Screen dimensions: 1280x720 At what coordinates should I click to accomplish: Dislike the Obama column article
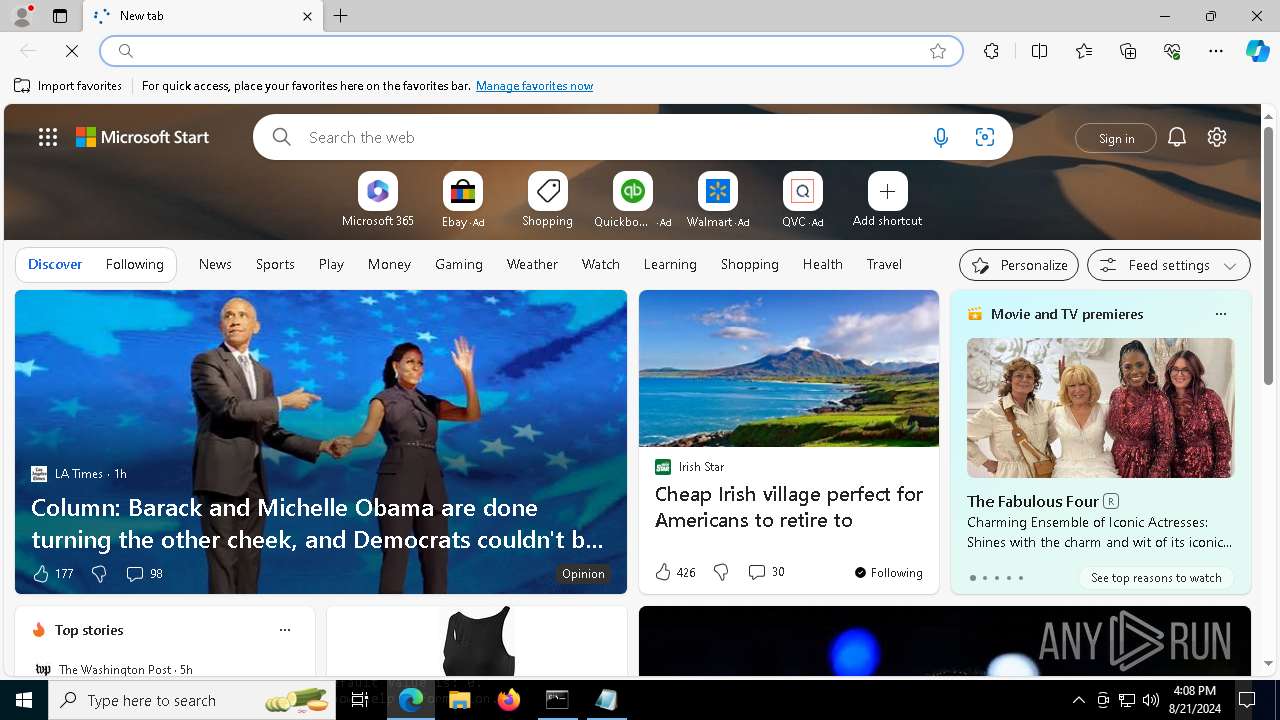[99, 573]
